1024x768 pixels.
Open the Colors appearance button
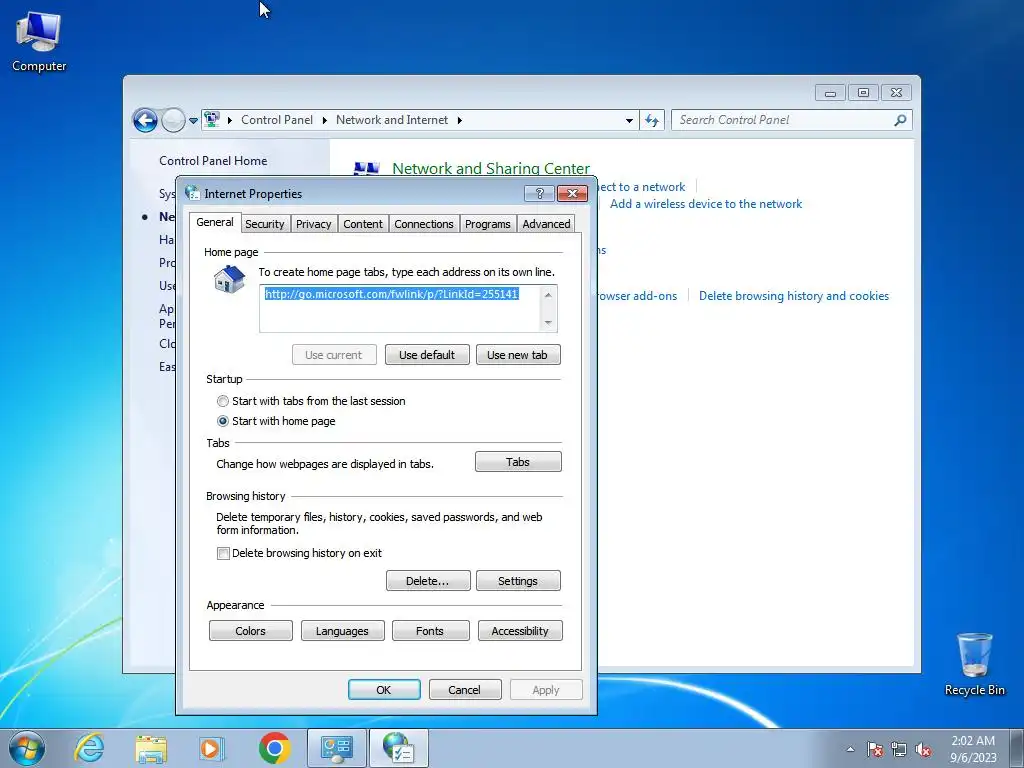click(x=251, y=631)
